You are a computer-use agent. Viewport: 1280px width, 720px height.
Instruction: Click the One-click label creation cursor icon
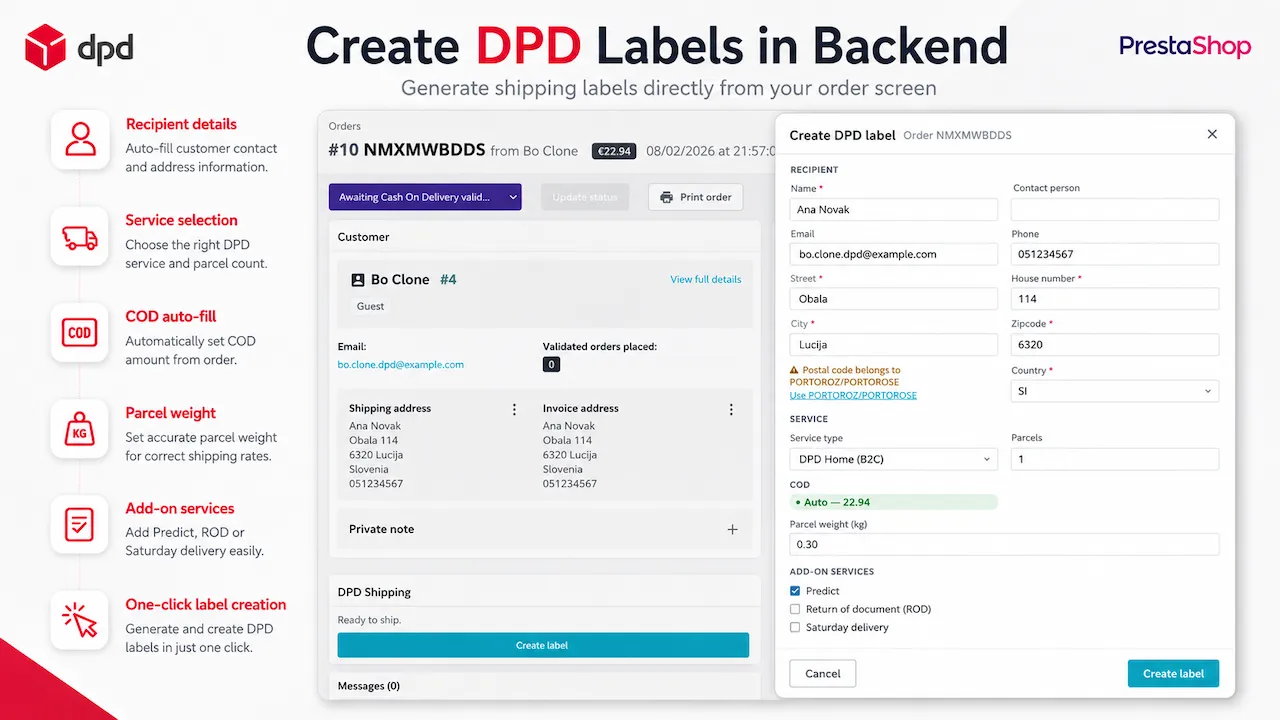tap(80, 620)
